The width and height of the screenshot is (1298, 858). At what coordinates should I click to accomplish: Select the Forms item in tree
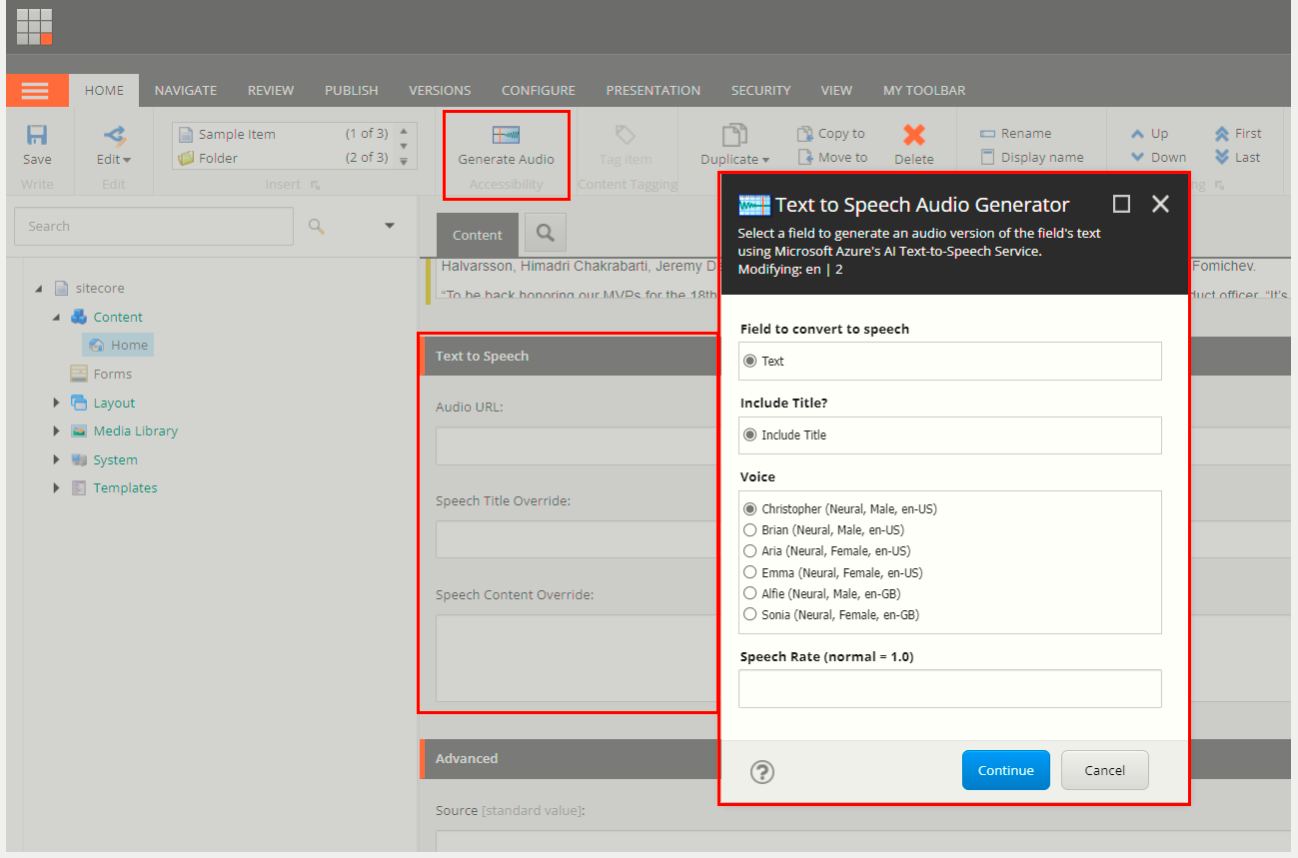101,374
